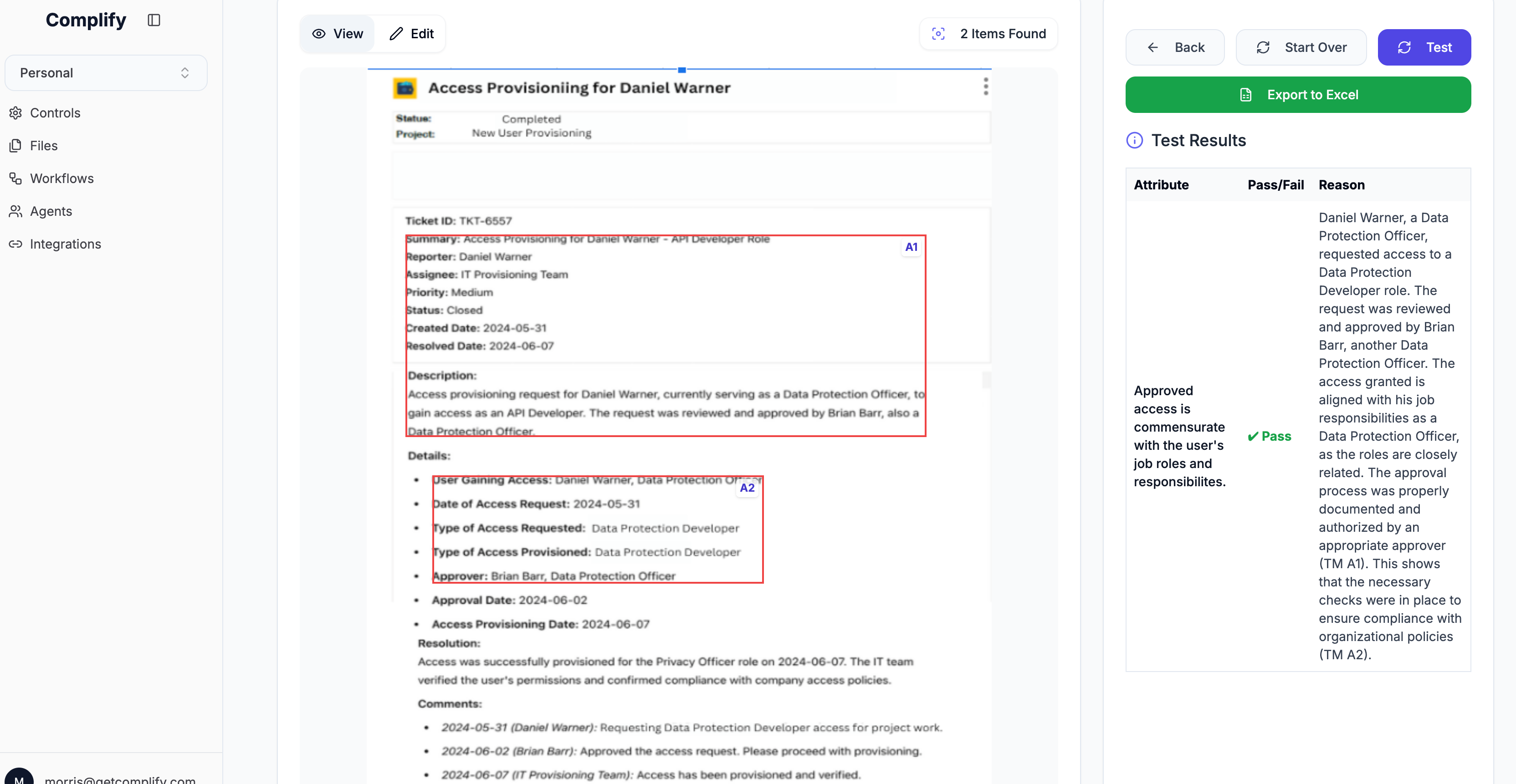Click the Back button
Image resolution: width=1516 pixels, height=784 pixels.
point(1175,48)
